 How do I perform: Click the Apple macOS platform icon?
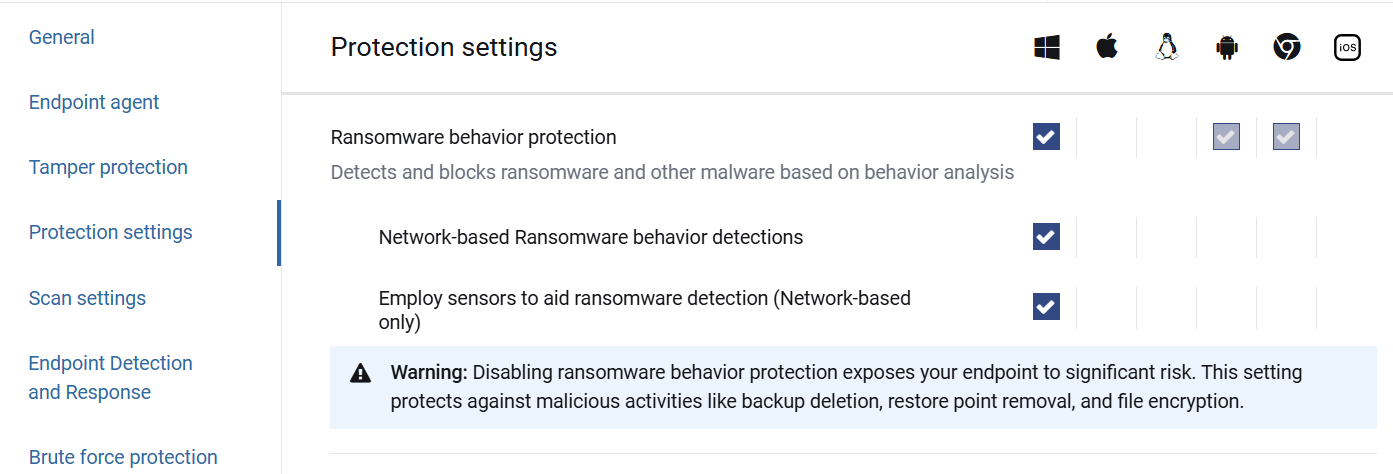click(x=1106, y=47)
